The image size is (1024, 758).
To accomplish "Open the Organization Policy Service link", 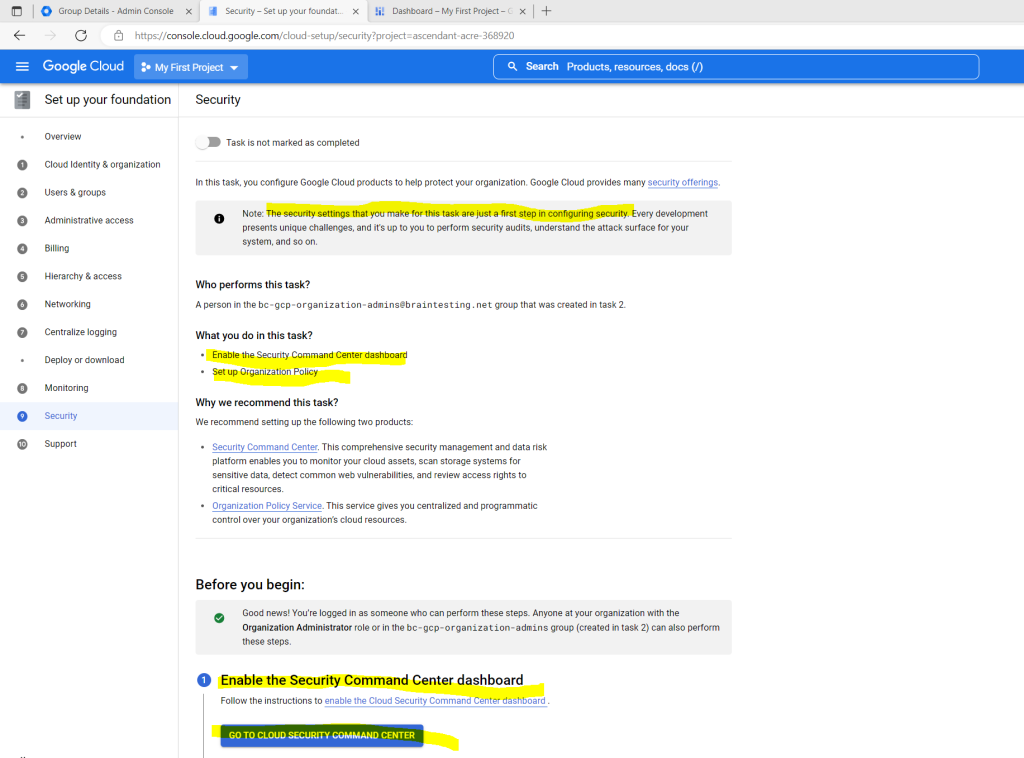I will pos(266,506).
